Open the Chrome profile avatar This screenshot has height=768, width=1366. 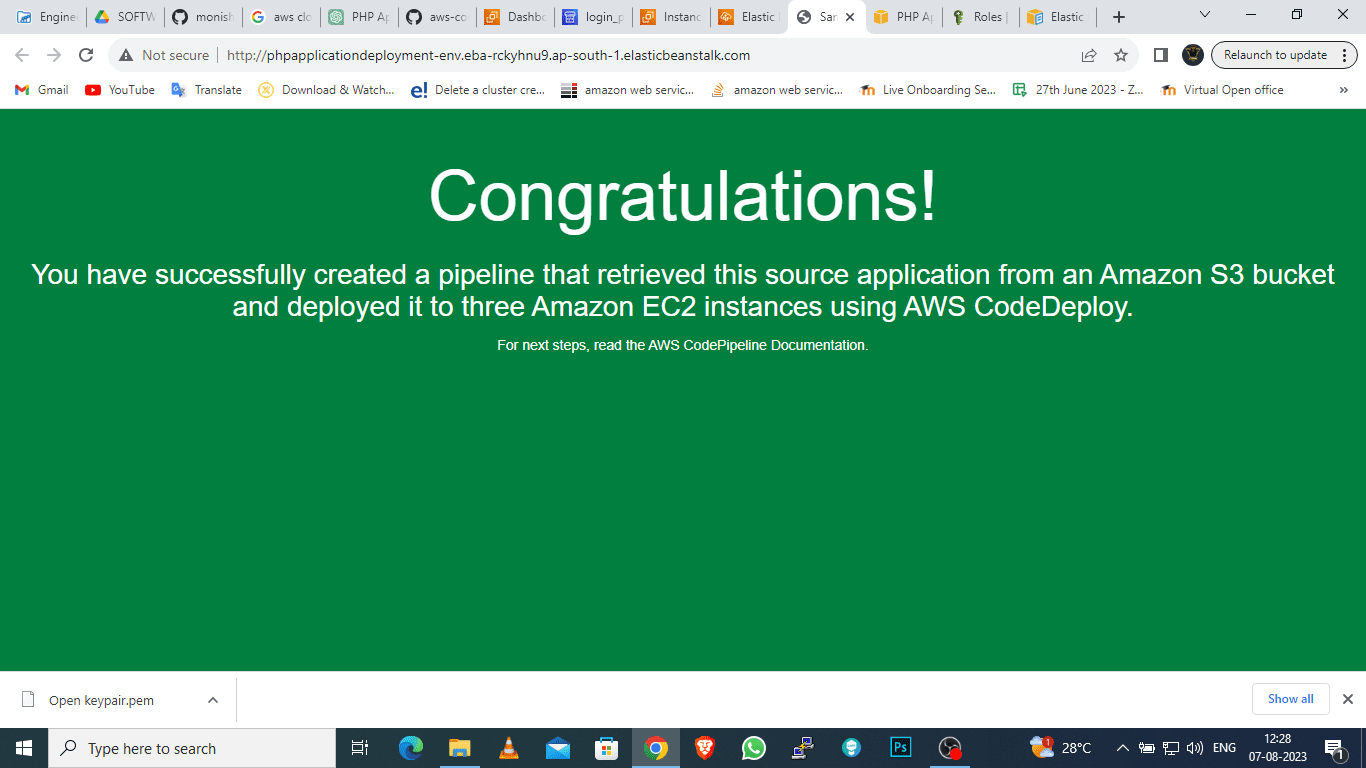coord(1192,55)
